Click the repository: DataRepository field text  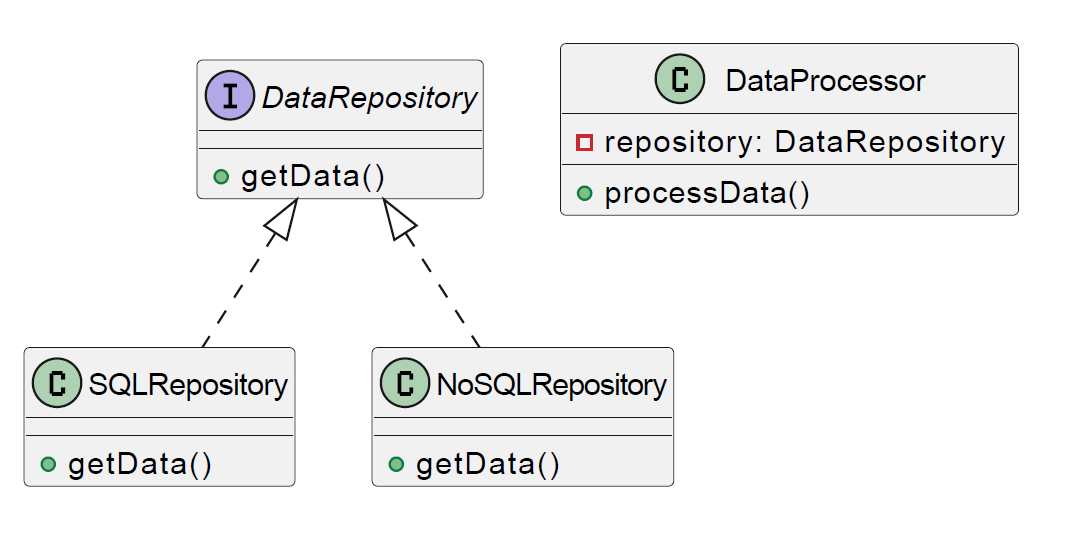coord(804,143)
